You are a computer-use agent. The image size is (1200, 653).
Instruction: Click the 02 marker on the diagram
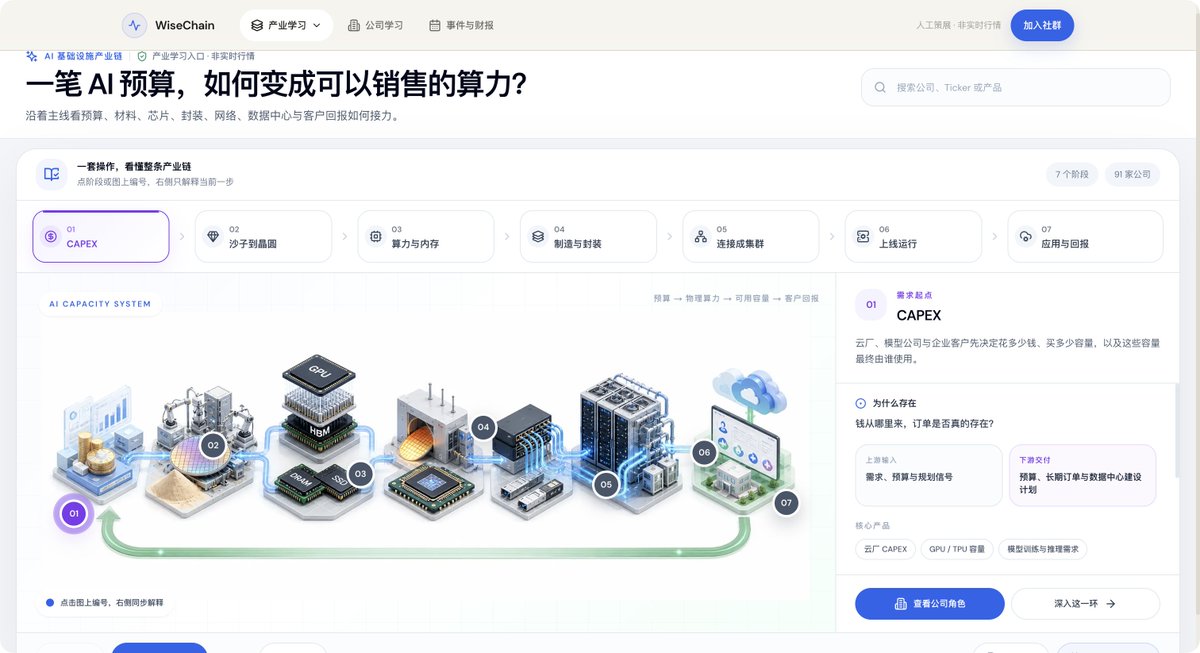coord(212,445)
